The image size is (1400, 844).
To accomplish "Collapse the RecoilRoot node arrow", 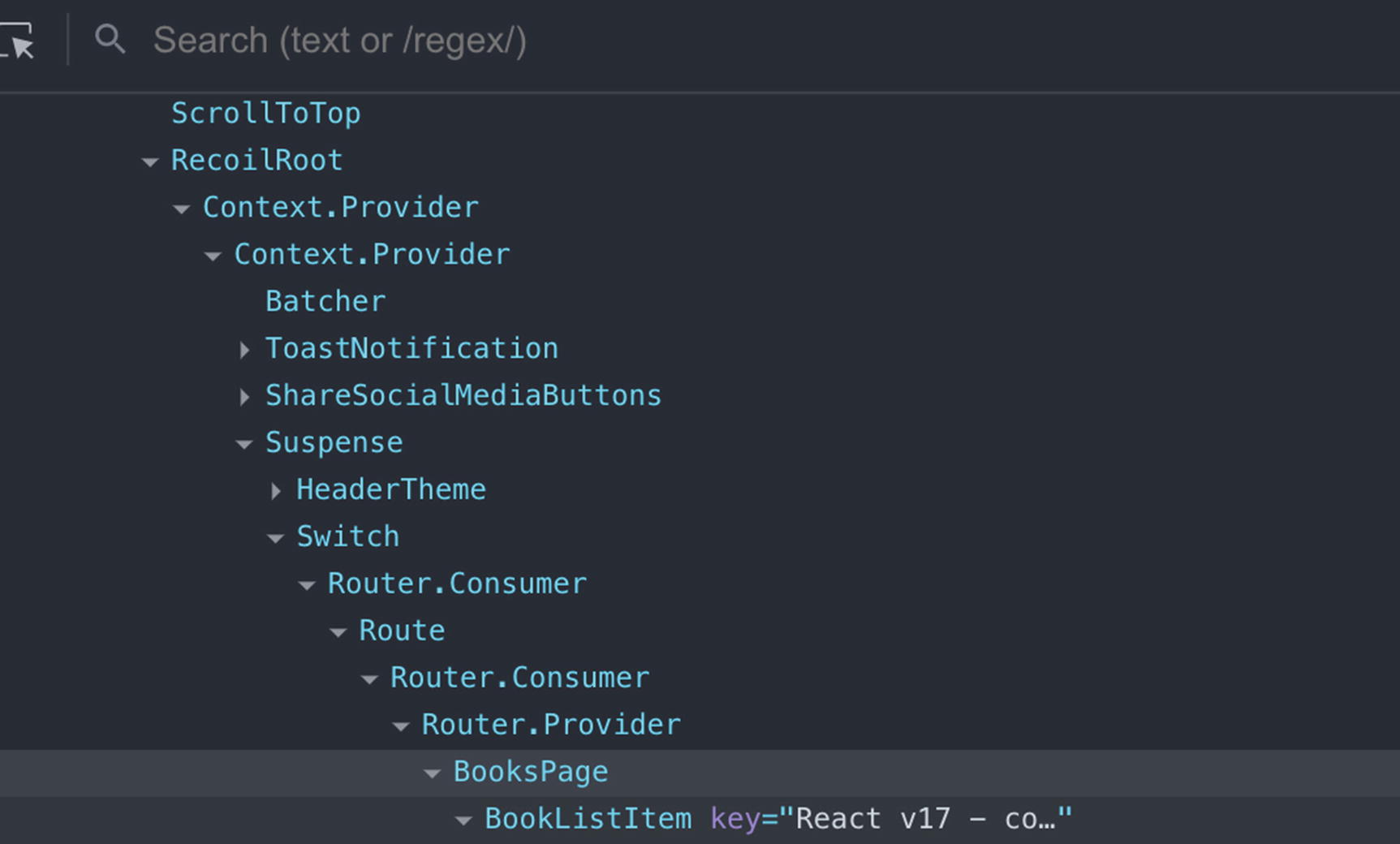I will point(150,161).
